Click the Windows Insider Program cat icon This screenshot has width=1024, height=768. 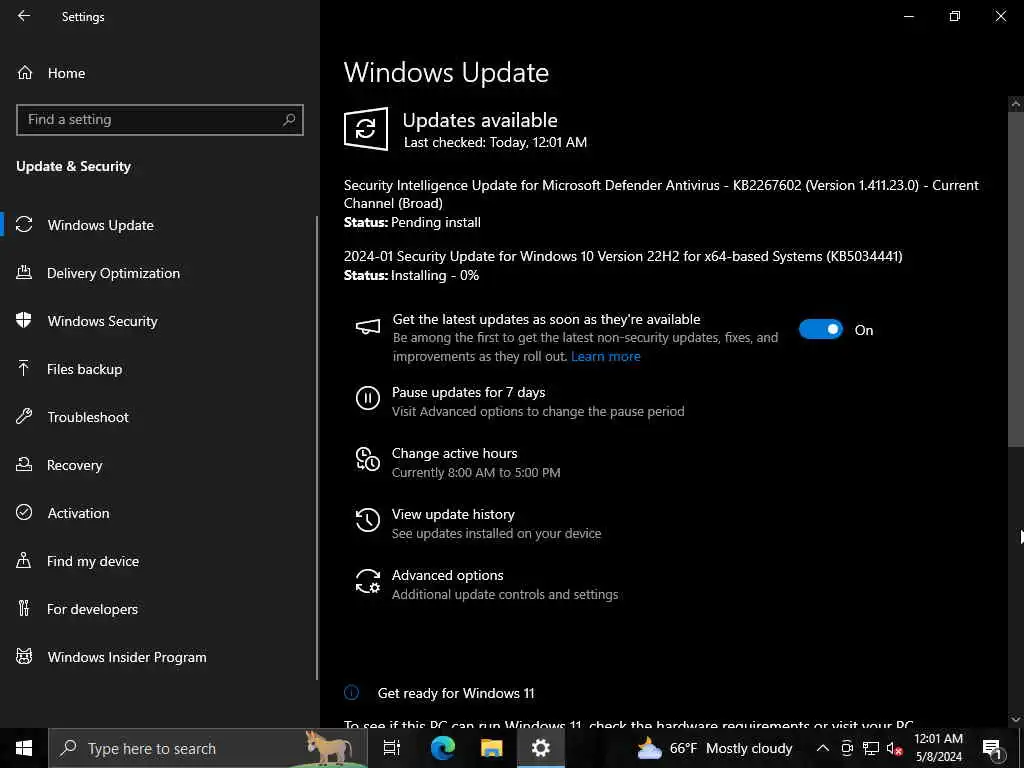(24, 657)
